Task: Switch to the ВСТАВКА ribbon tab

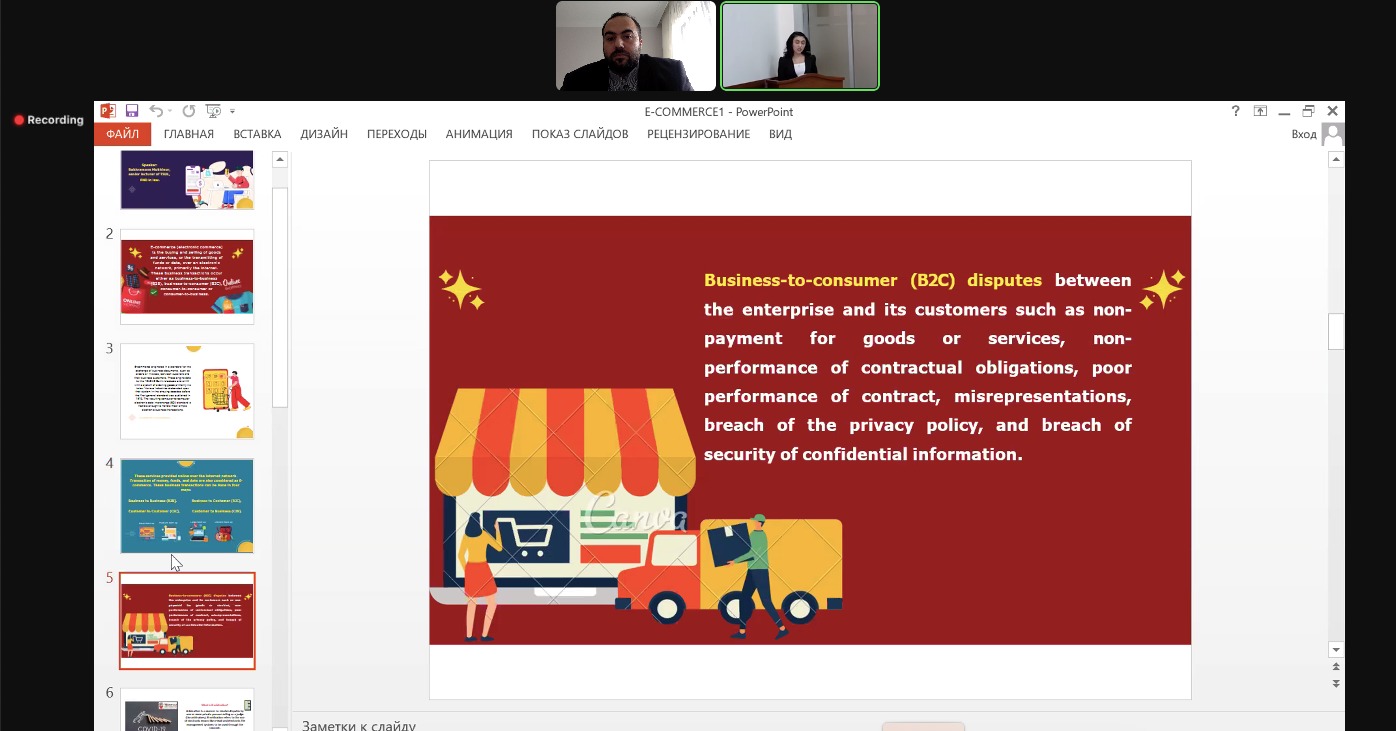Action: 257,134
